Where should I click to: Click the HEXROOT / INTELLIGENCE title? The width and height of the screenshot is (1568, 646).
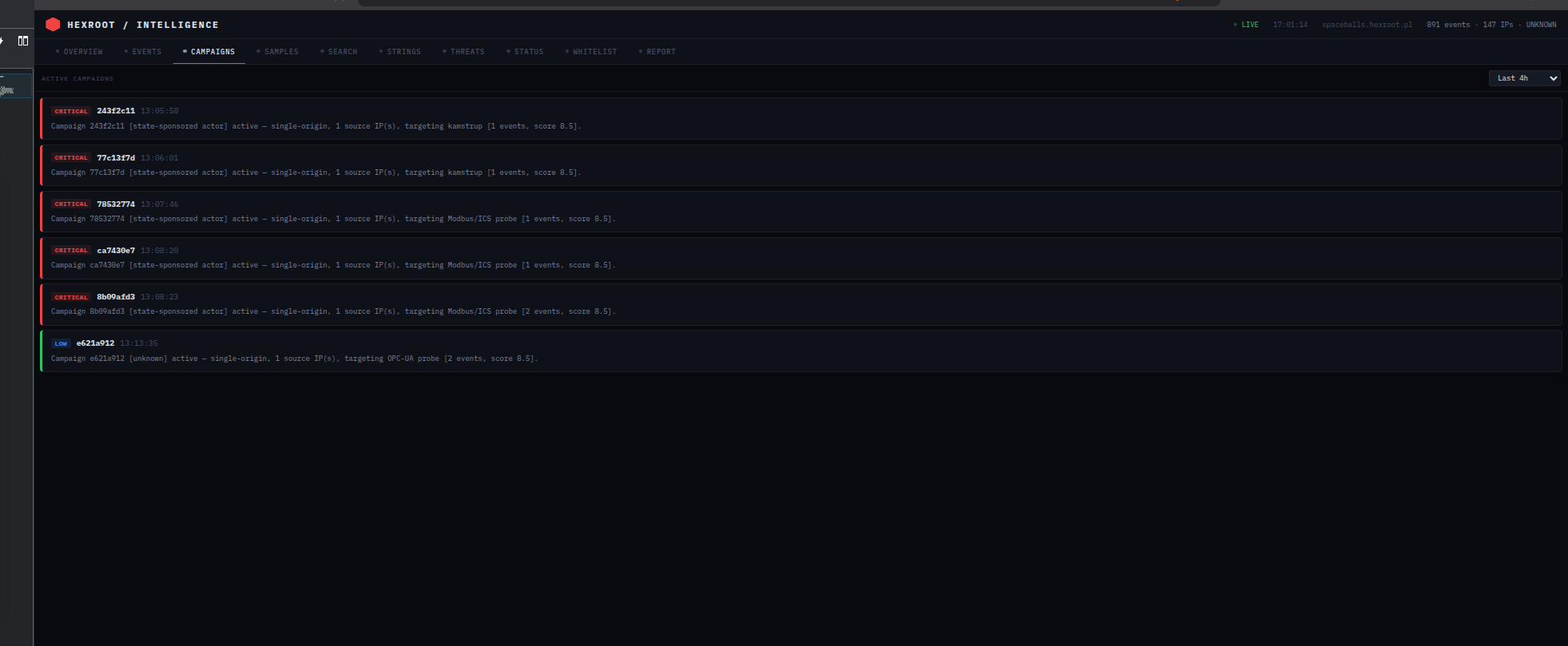[x=143, y=25]
